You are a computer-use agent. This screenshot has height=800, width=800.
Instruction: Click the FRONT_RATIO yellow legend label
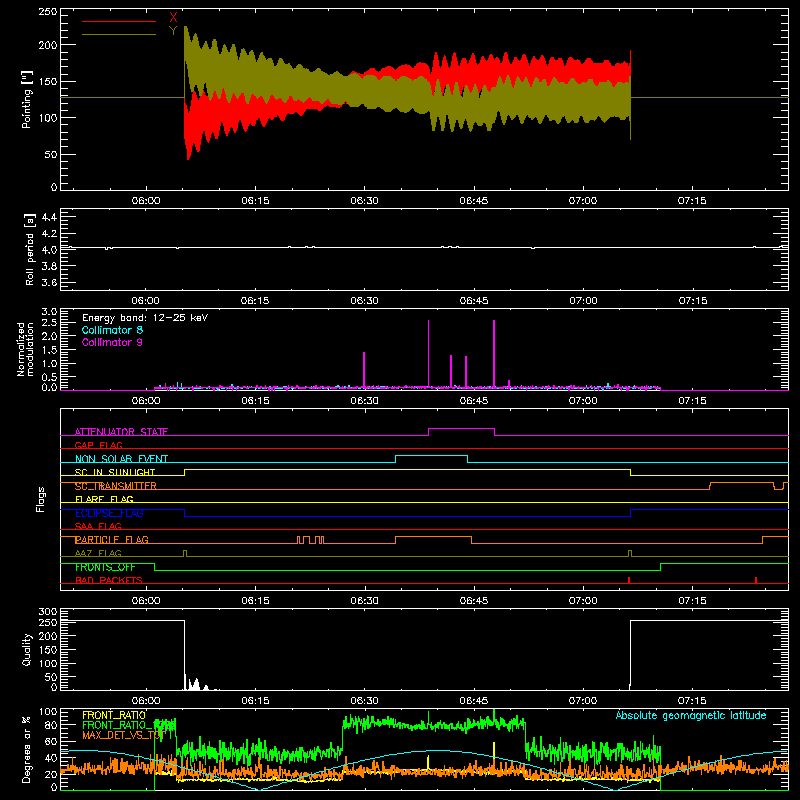pos(114,715)
